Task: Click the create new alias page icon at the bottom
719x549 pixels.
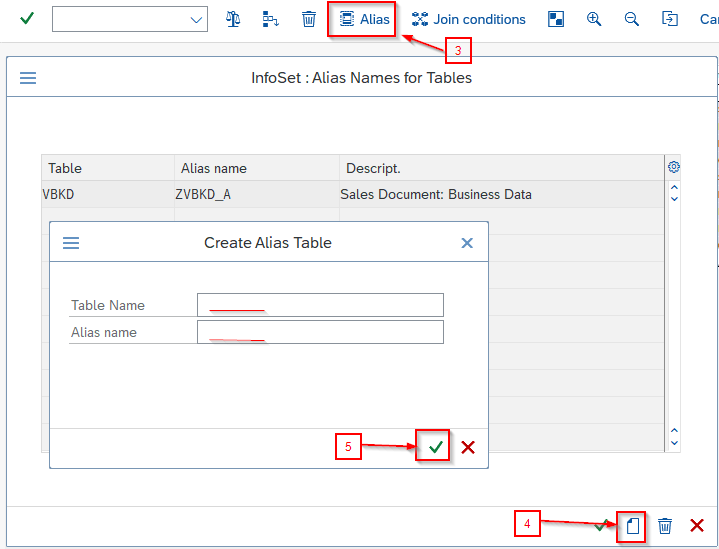Action: coord(633,526)
